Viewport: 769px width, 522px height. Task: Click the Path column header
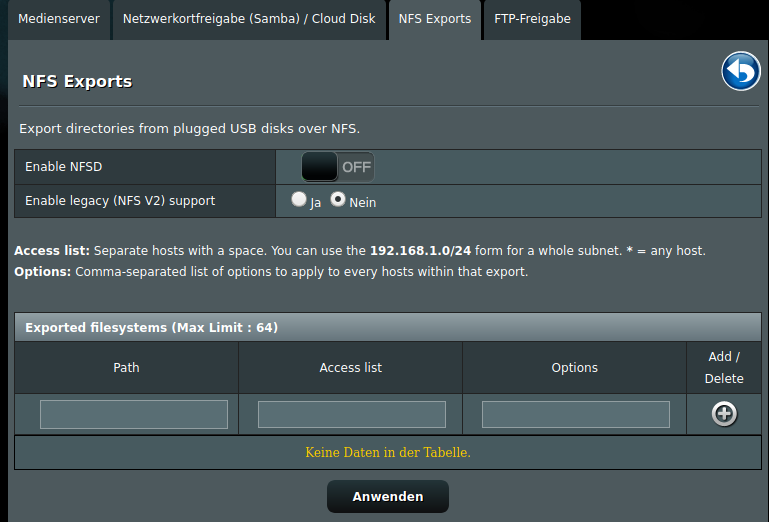pyautogui.click(x=127, y=367)
